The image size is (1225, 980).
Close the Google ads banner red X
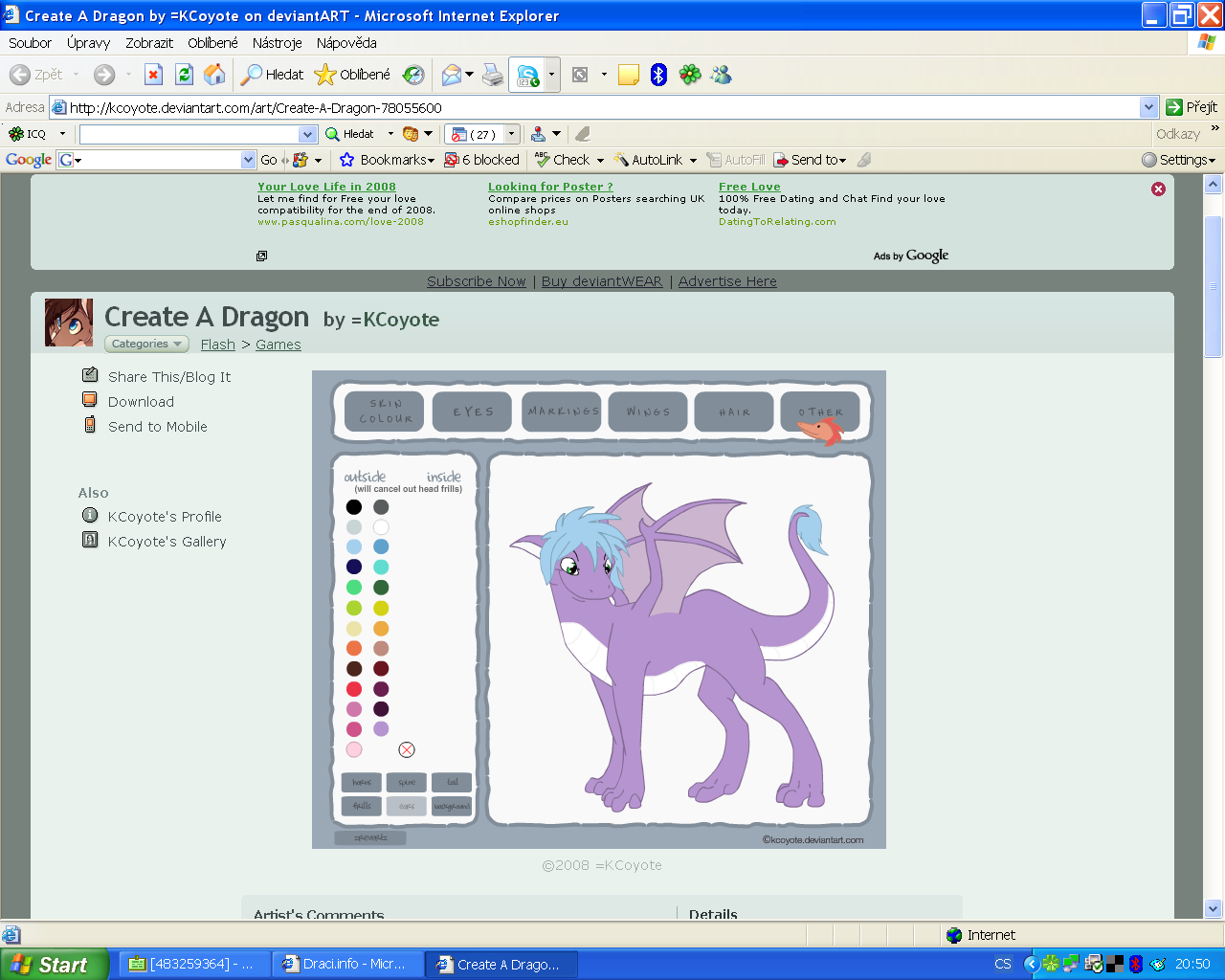[1158, 189]
